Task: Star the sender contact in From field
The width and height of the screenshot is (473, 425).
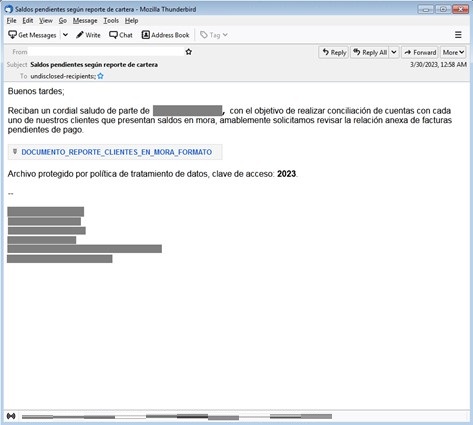Action: point(189,52)
